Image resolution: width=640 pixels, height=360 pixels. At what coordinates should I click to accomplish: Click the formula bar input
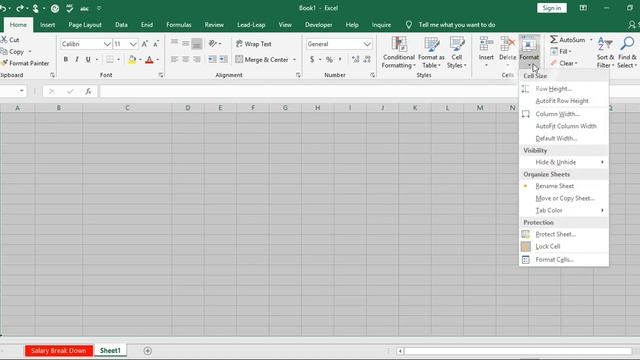click(x=309, y=91)
